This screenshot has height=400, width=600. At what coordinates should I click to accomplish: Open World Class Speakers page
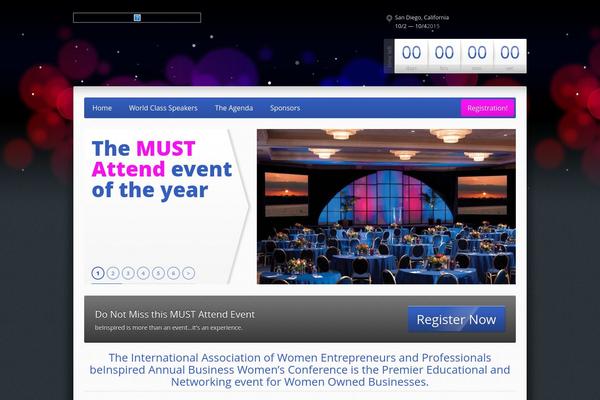pyautogui.click(x=163, y=108)
